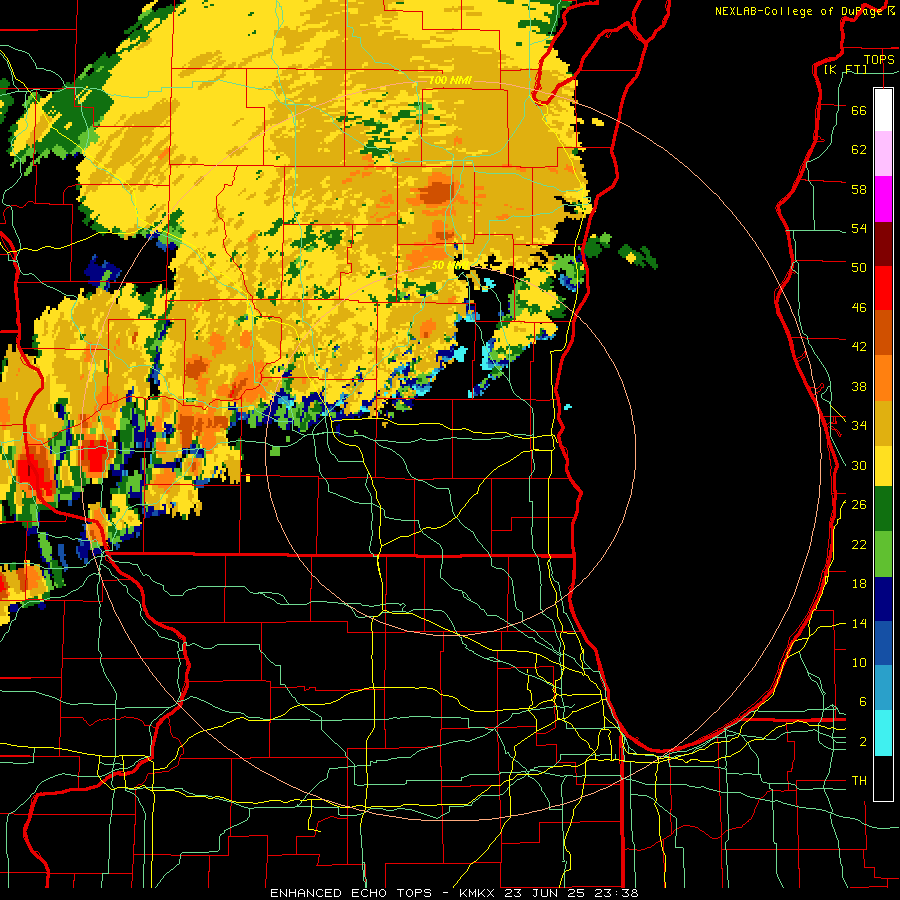Viewport: 900px width, 900px height.
Task: Select the 62 value on legend scale
Action: pyautogui.click(x=859, y=150)
